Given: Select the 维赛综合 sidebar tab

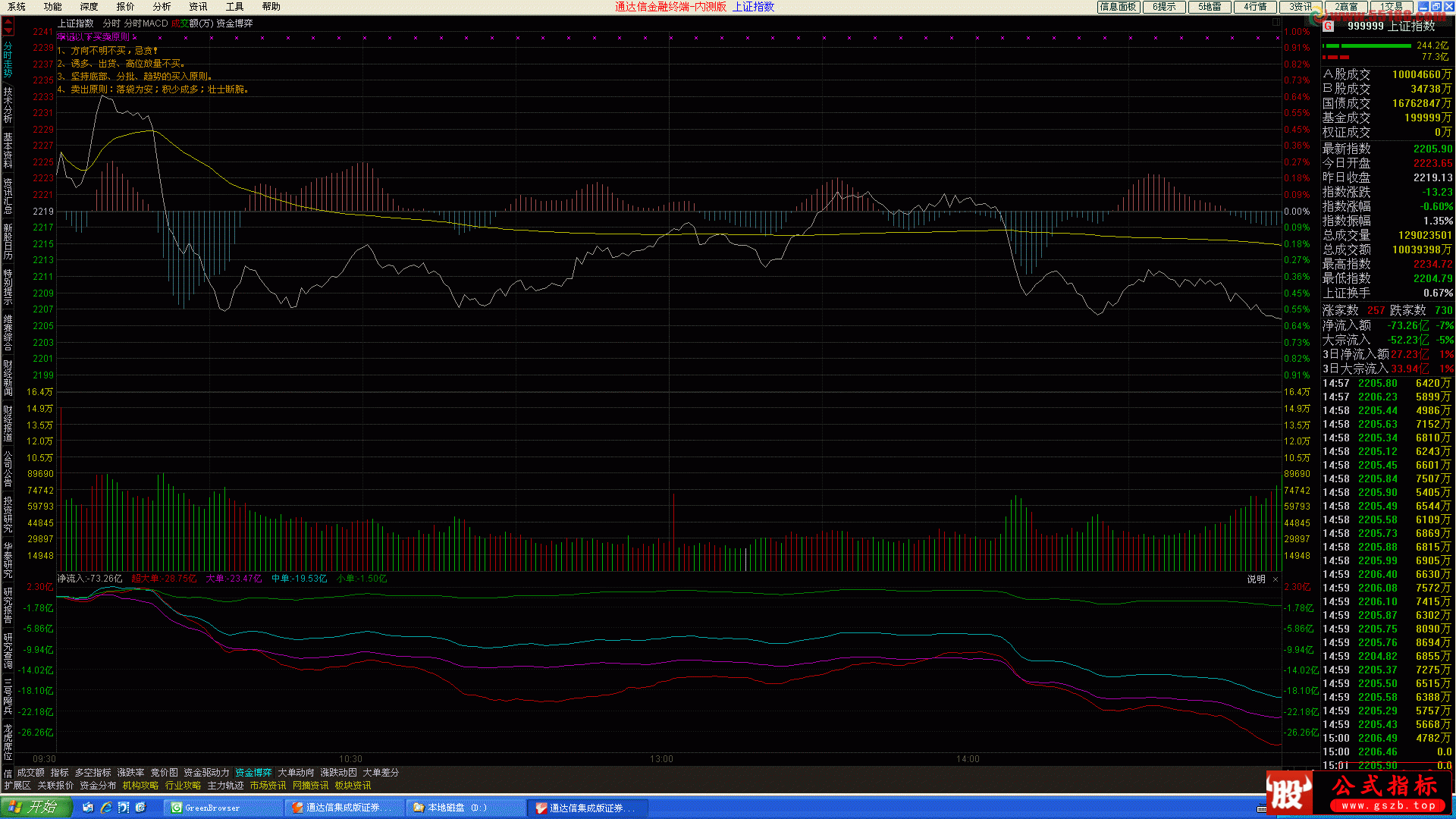Looking at the screenshot, I should pyautogui.click(x=8, y=332).
